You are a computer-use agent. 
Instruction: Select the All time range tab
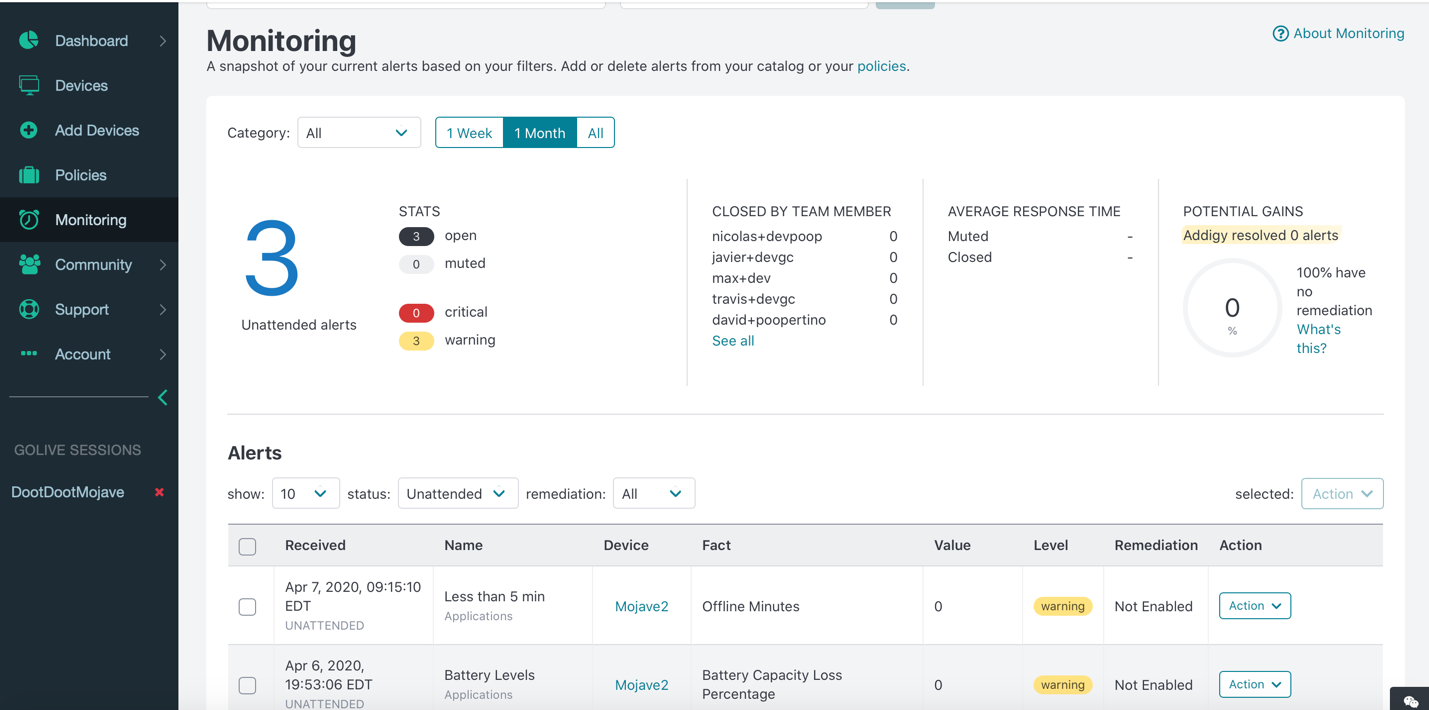[x=595, y=133]
